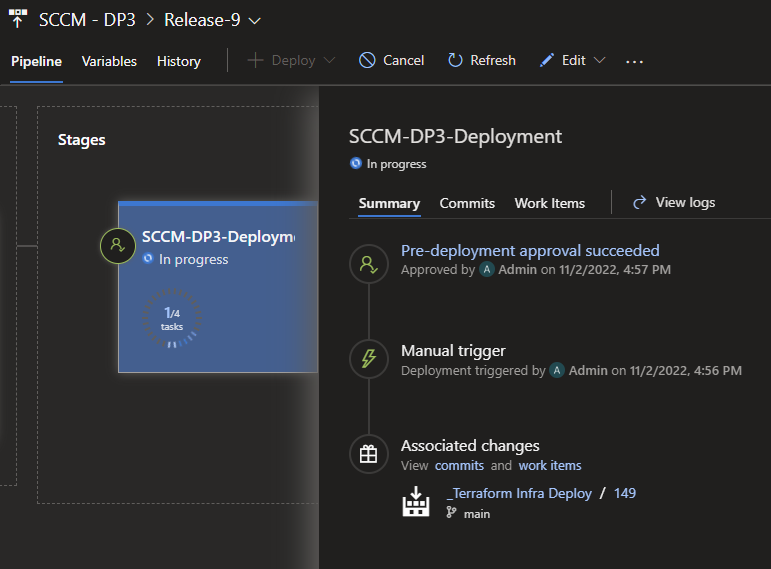This screenshot has height=569, width=771.
Task: Click the release pipeline icon beside SCCM - DP3
Action: pyautogui.click(x=18, y=19)
